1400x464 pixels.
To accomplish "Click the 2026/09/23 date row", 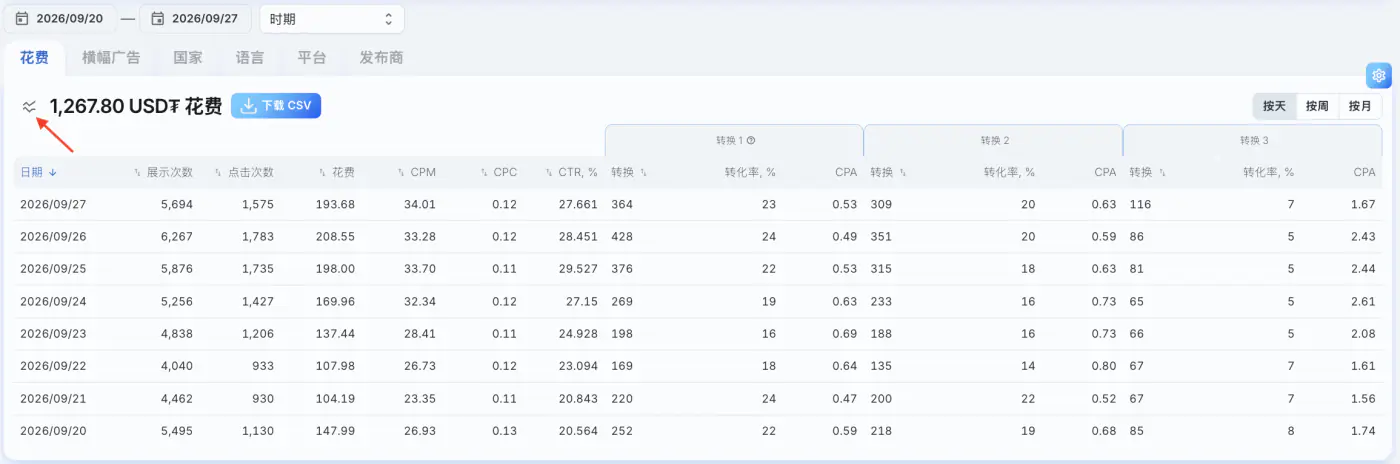I will click(700, 334).
